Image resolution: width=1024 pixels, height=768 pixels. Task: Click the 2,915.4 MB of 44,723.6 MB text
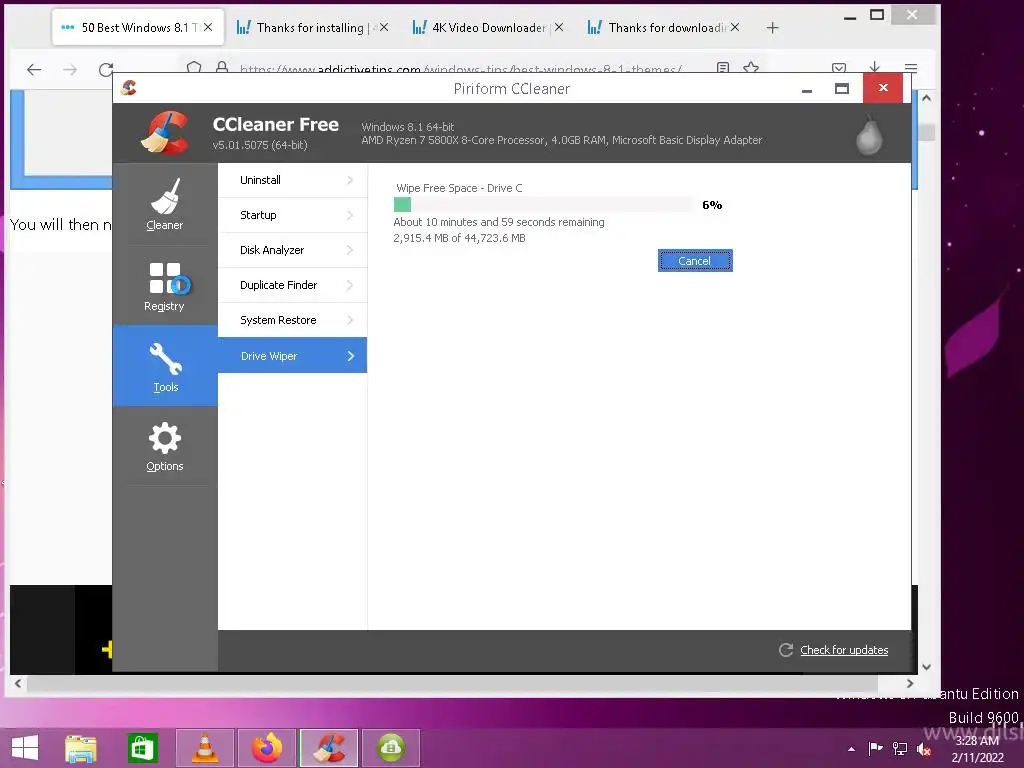[x=459, y=238]
